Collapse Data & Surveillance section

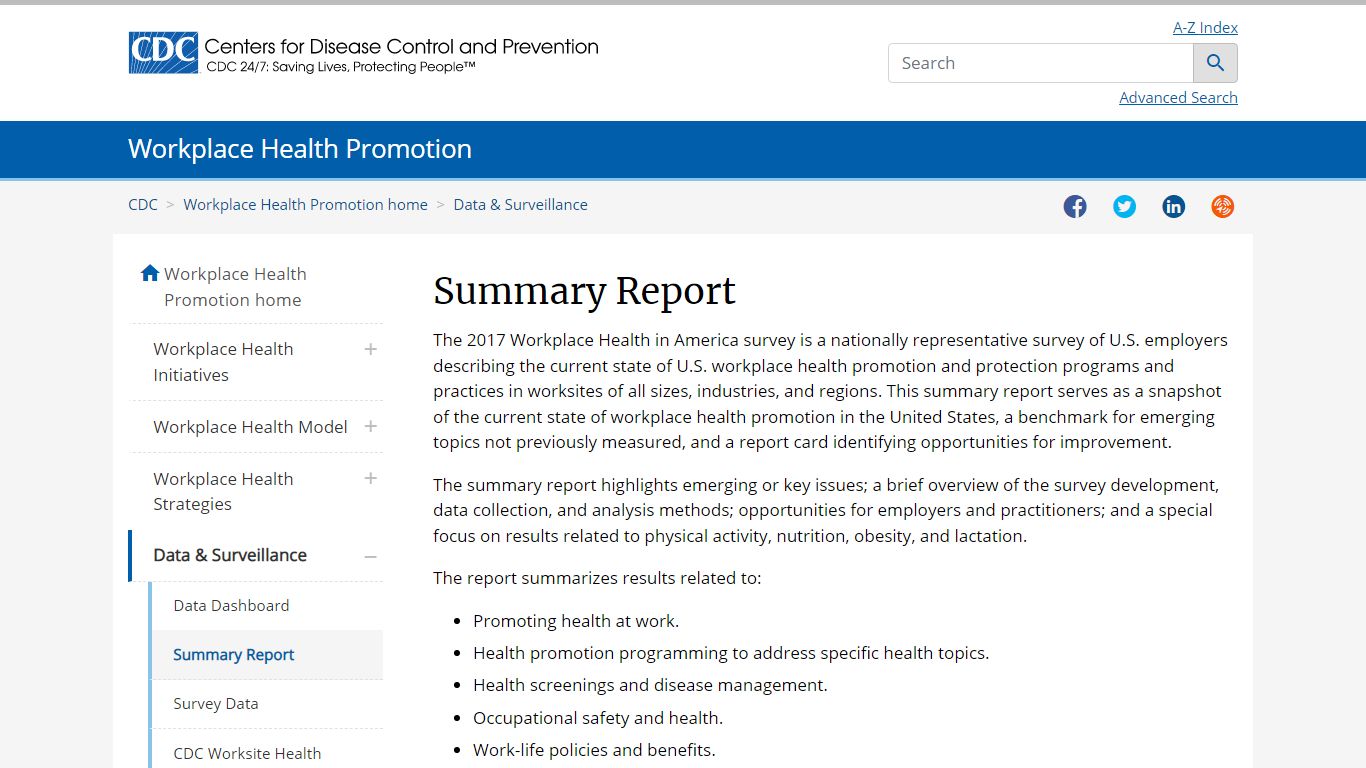click(x=370, y=556)
